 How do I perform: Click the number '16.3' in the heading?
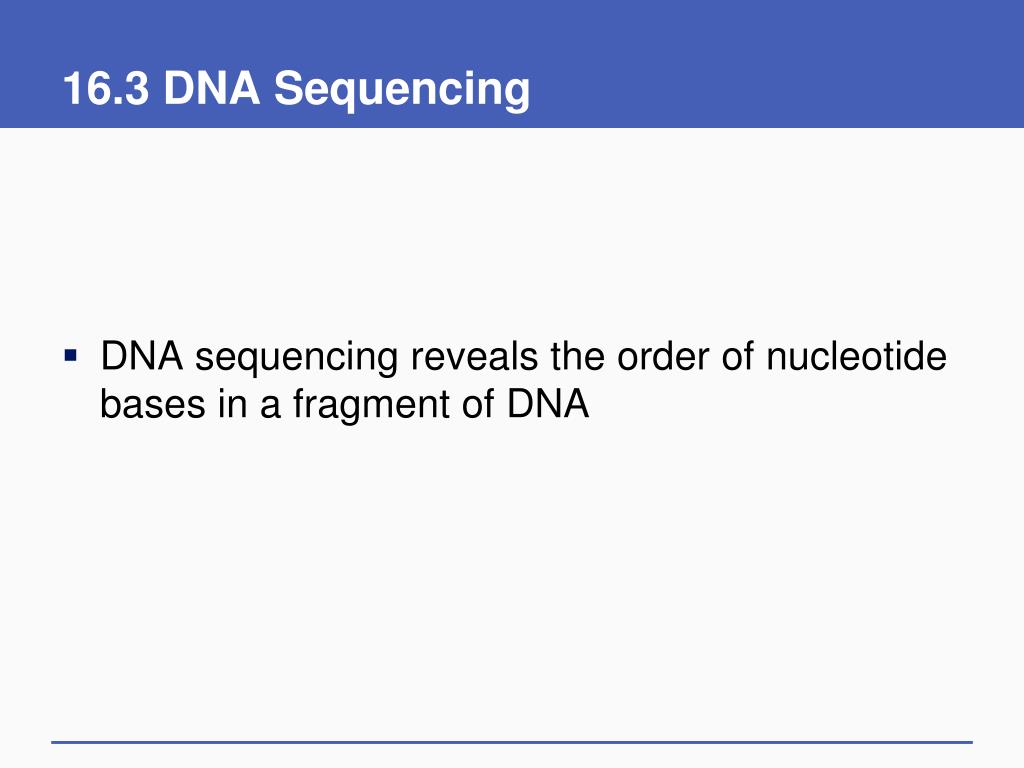(106, 88)
